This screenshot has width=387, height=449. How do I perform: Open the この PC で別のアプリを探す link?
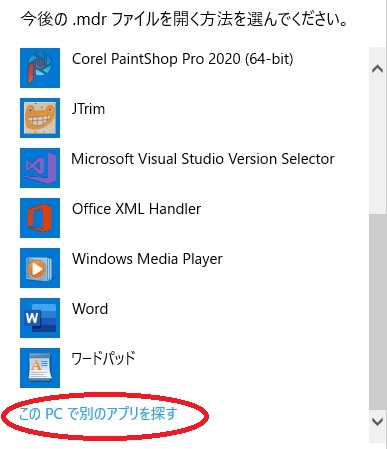click(97, 414)
